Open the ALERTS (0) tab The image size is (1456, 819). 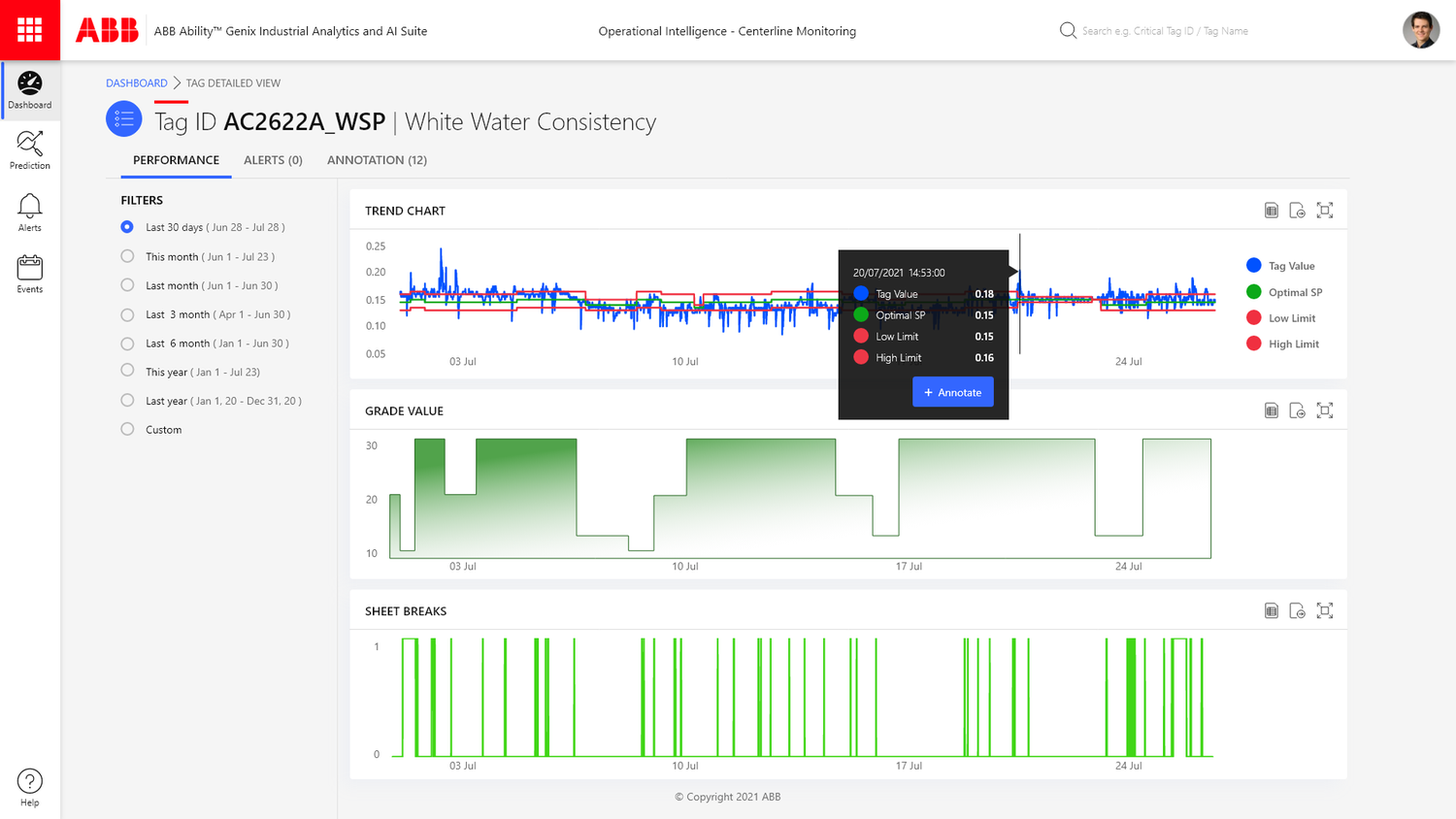[273, 160]
